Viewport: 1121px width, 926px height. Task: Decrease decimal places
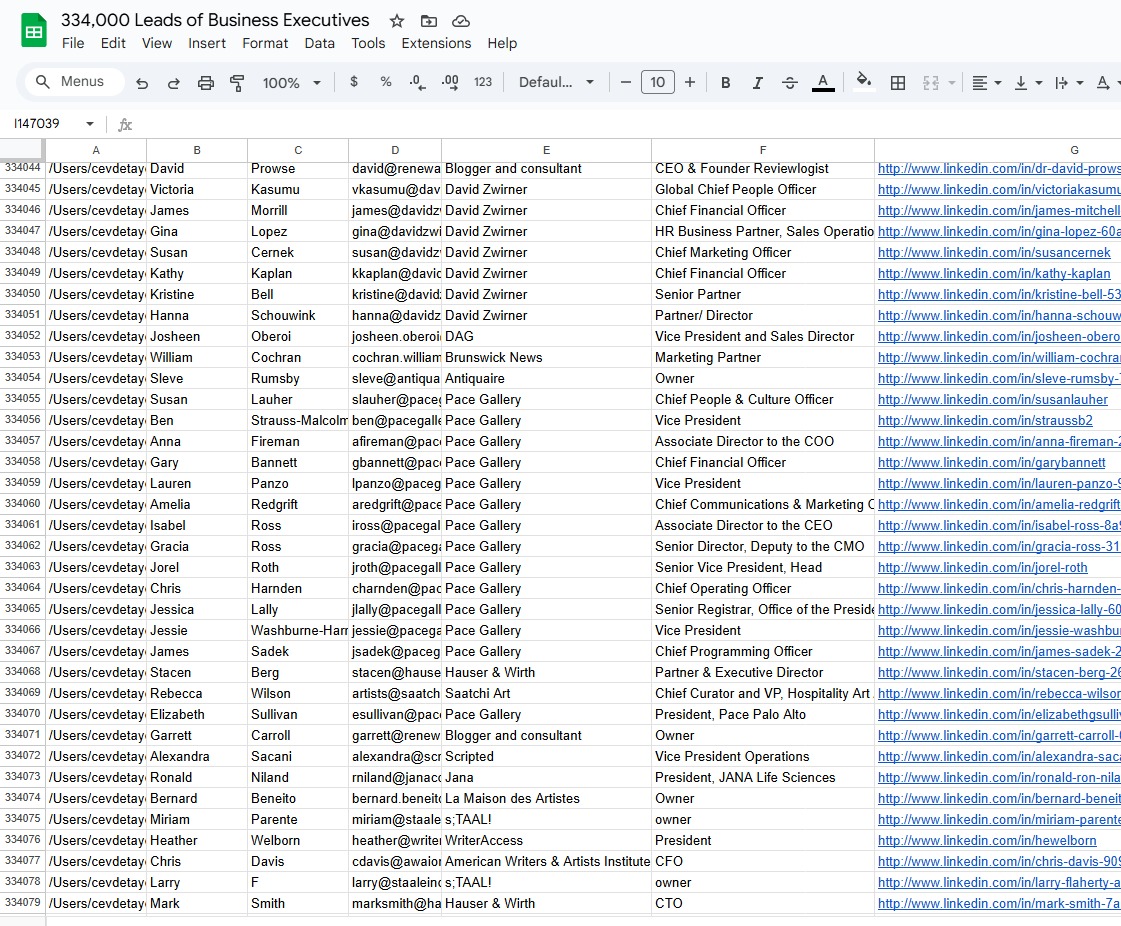[x=418, y=82]
